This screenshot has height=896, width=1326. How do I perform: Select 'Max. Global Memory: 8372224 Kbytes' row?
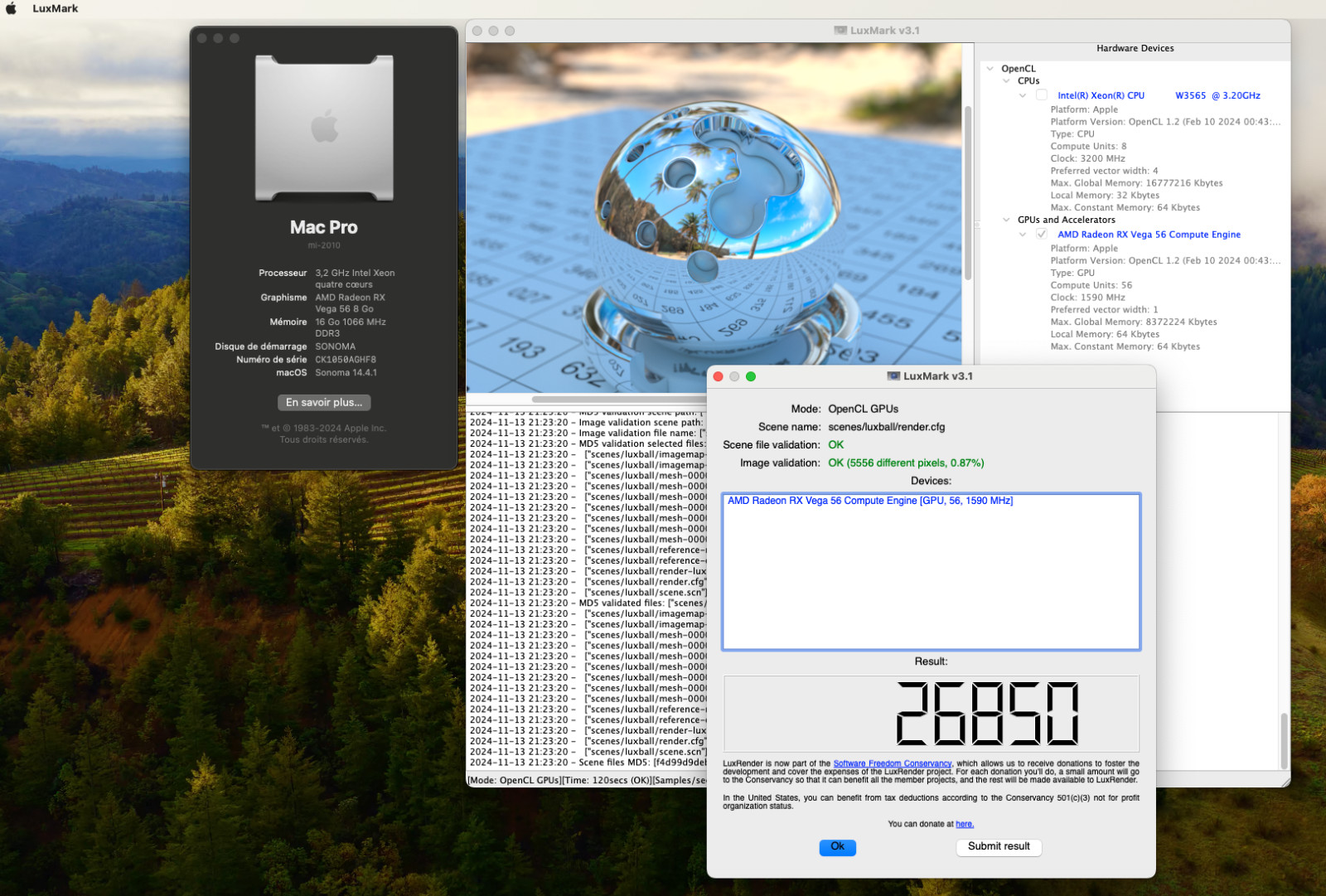[x=1134, y=322]
